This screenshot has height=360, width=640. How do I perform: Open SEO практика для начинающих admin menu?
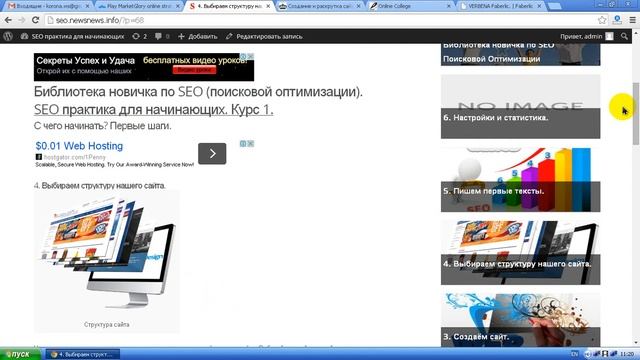pos(72,36)
